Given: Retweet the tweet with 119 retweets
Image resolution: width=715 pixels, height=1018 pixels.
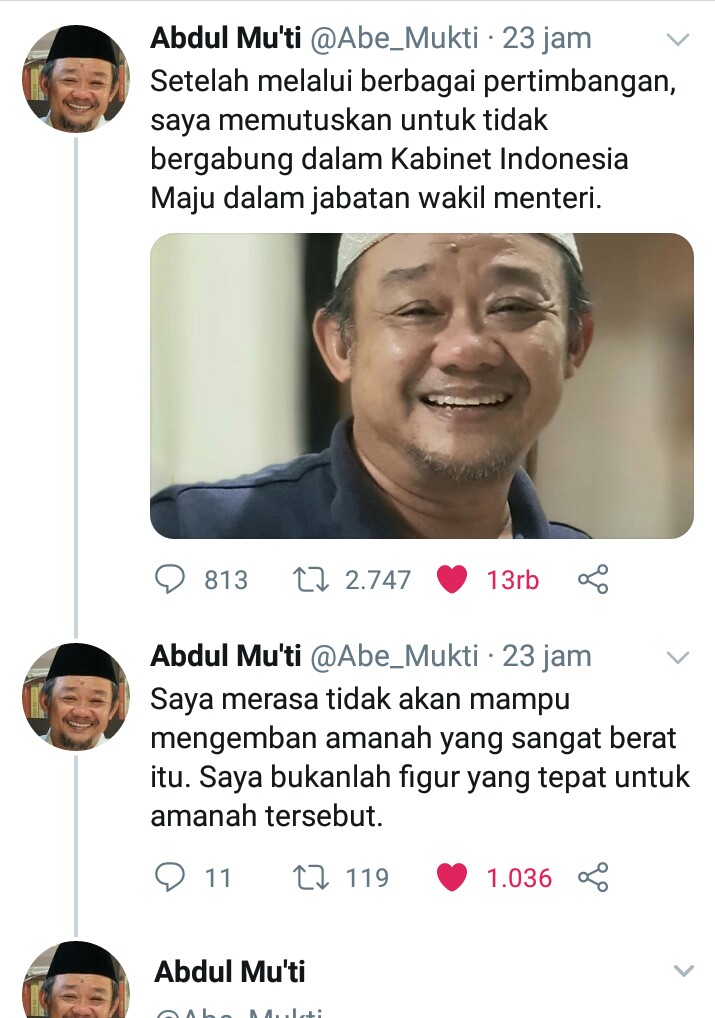Looking at the screenshot, I should tap(311, 877).
